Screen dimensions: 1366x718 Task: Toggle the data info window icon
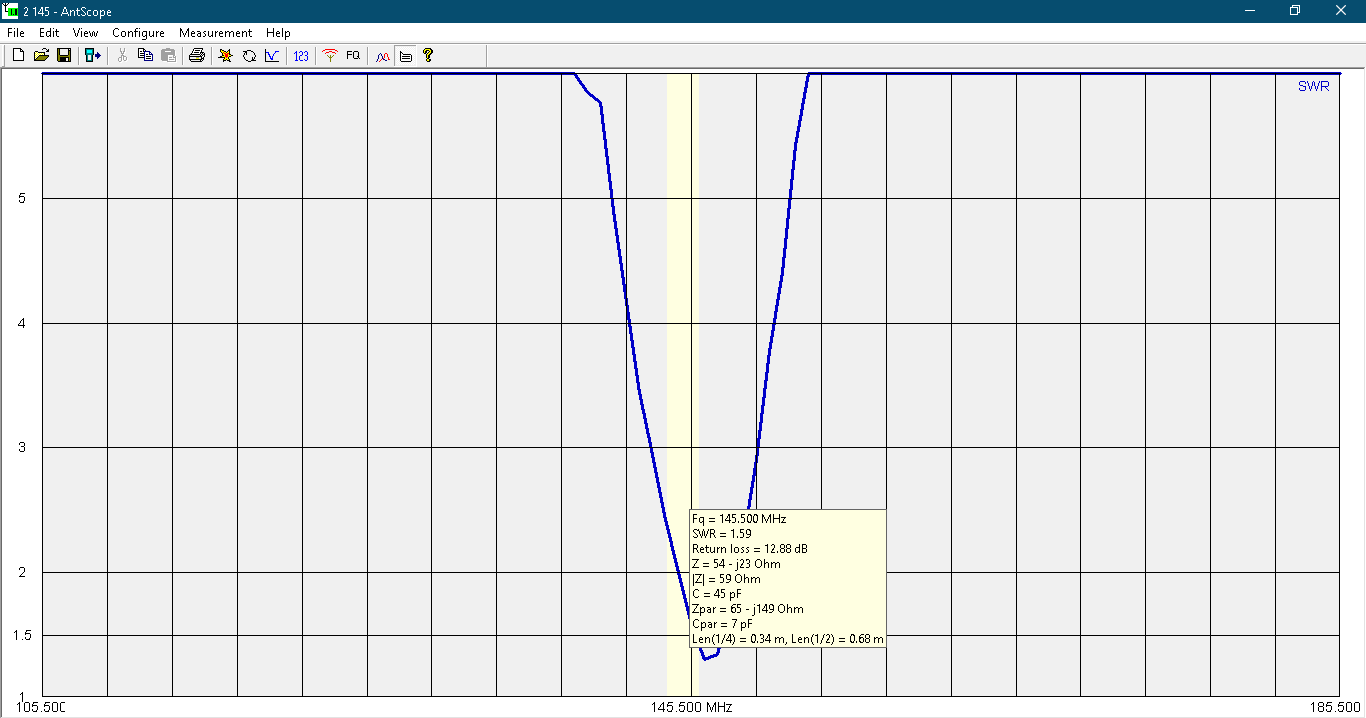click(x=405, y=56)
